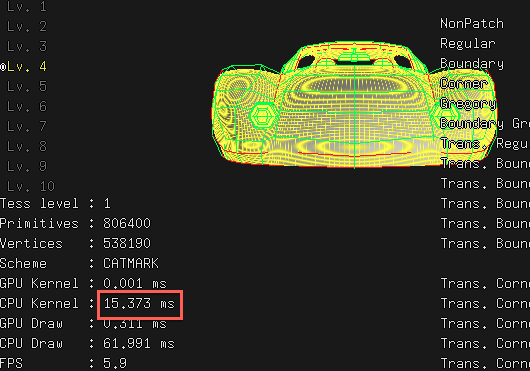530x371 pixels.
Task: Select subdivision level Lv. 2
Action: (26, 26)
